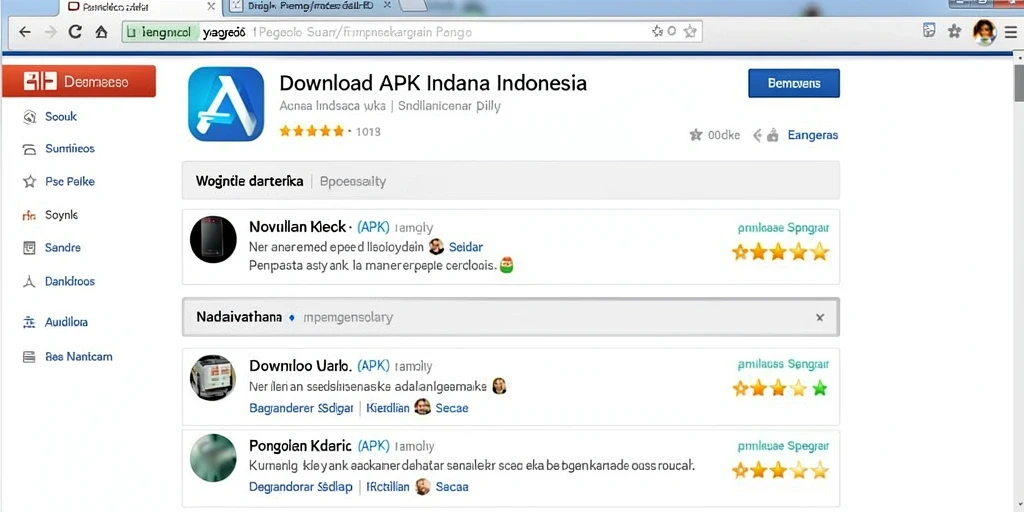Screen dimensions: 1024x512
Task: Click the blue app logo icon
Action: pos(226,104)
